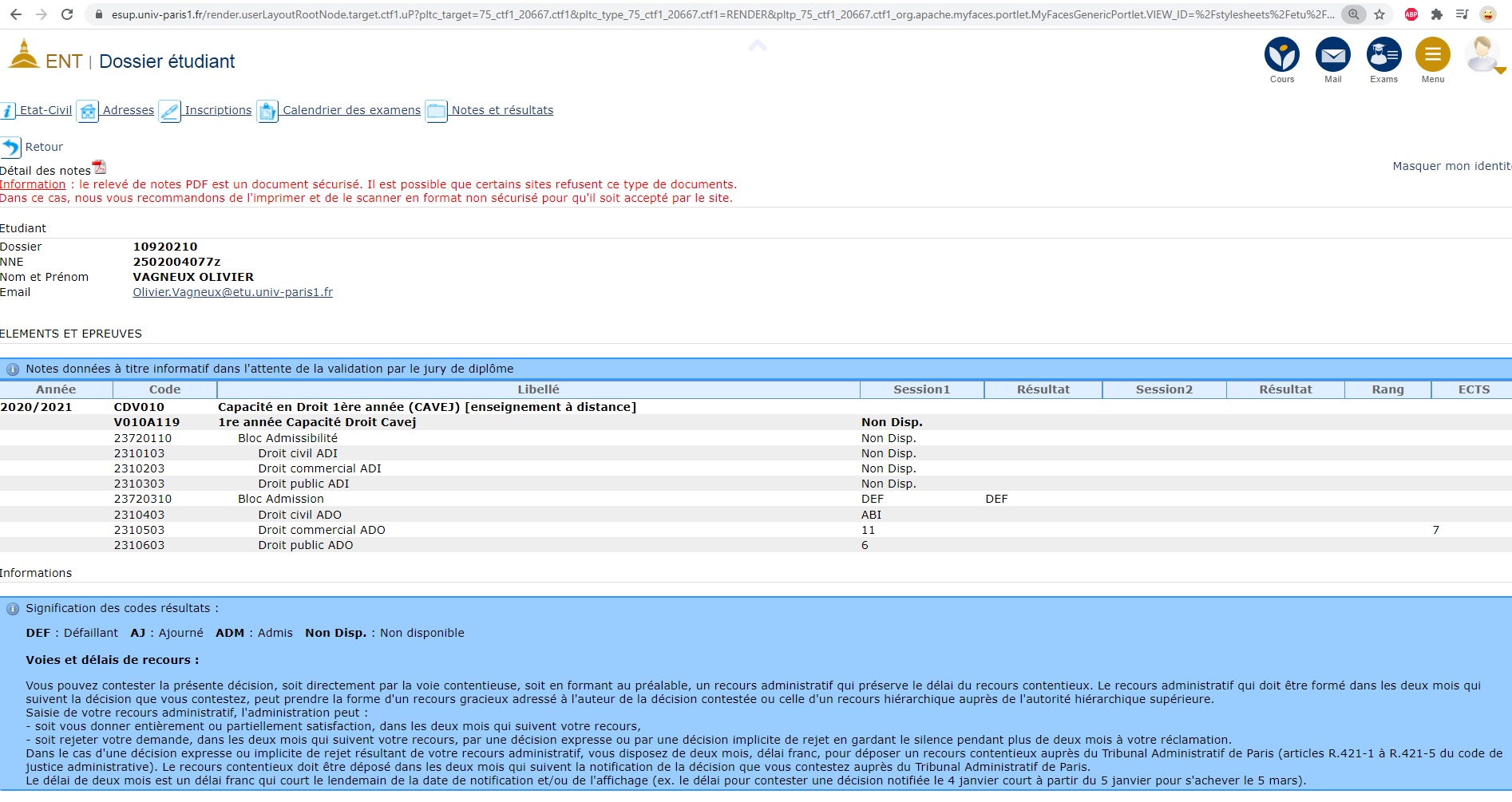Viewport: 1512px width, 802px height.
Task: Expand the user profile avatar dropdown
Action: coord(1484,55)
